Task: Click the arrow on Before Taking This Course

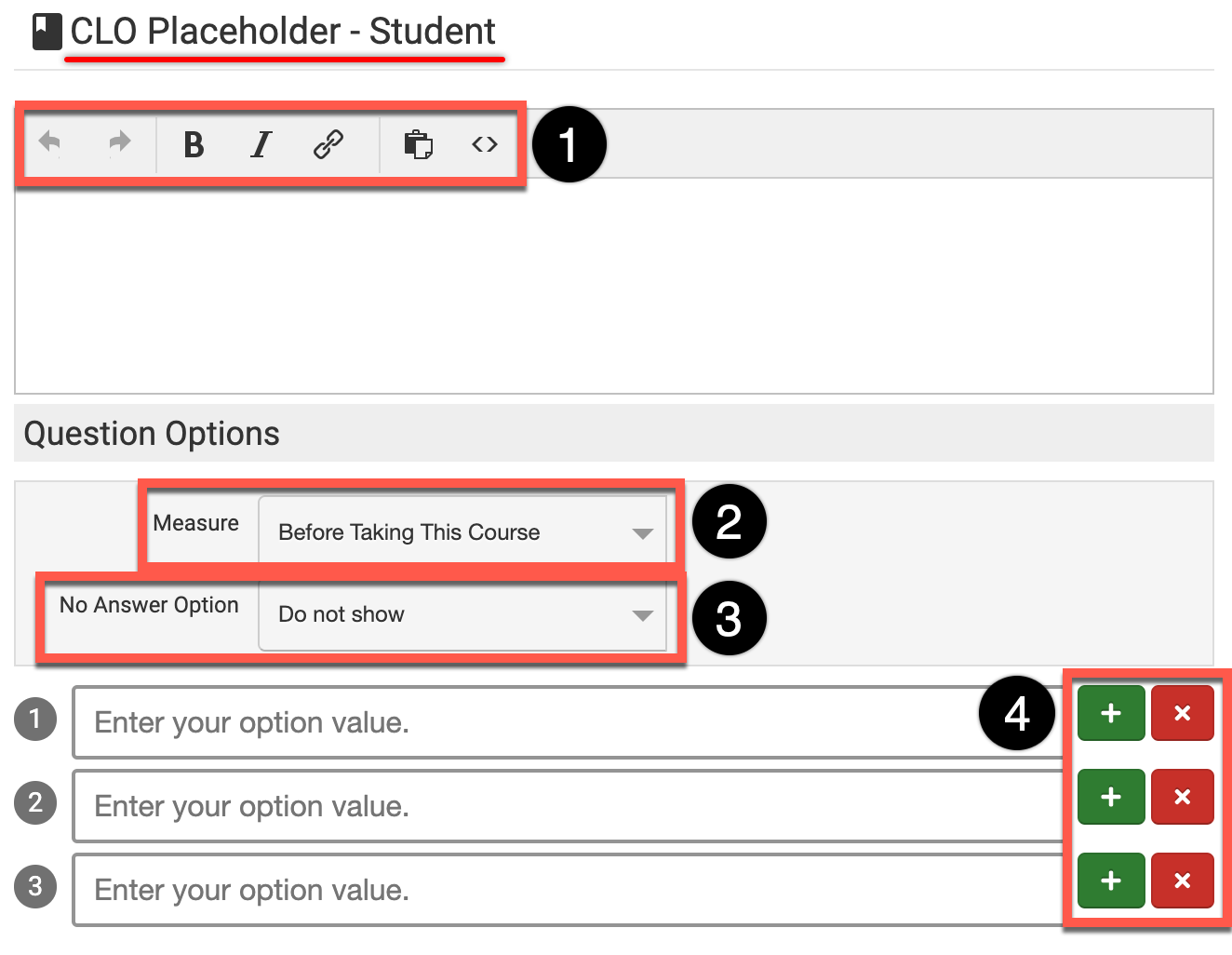Action: pos(642,533)
